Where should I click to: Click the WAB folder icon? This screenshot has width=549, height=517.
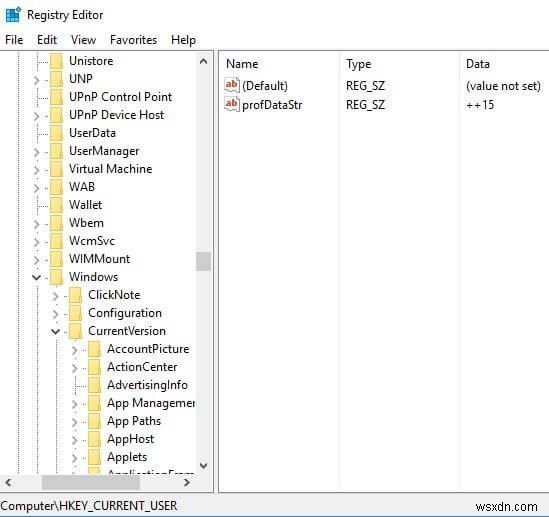56,187
